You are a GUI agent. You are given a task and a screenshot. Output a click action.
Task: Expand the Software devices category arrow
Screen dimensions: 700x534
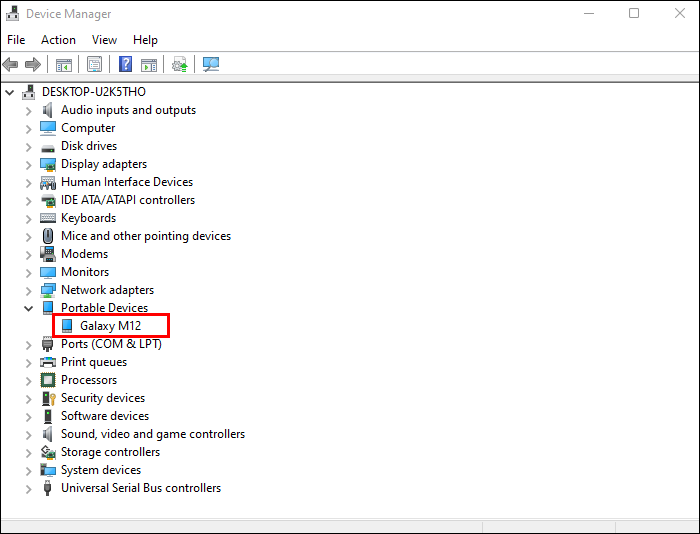pyautogui.click(x=28, y=417)
